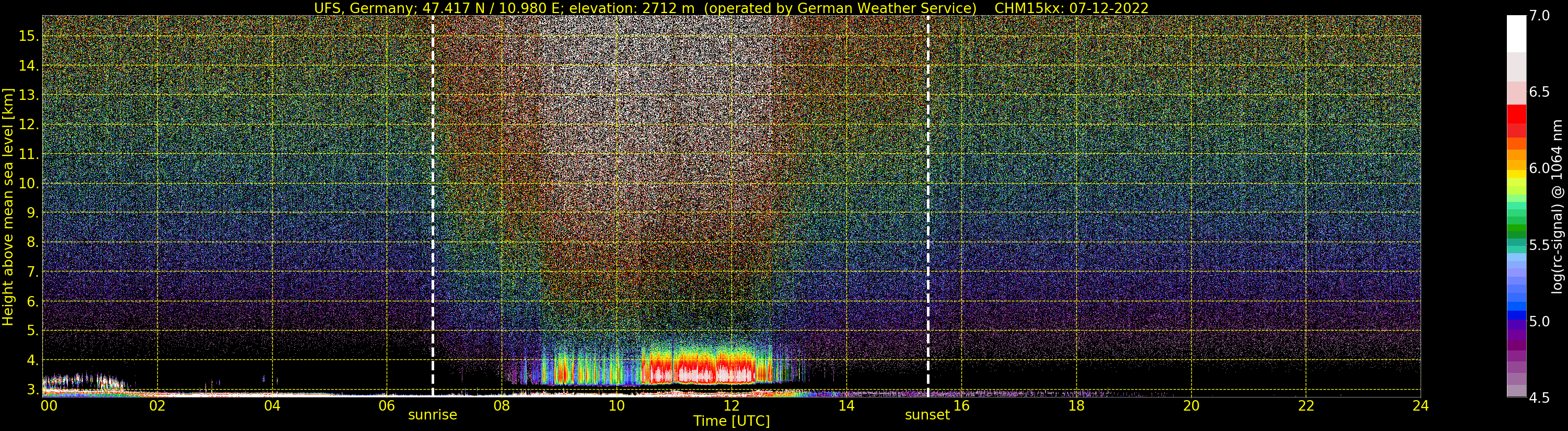Click the "22" time axis tick label
The image size is (1568, 431).
pyautogui.click(x=1306, y=405)
